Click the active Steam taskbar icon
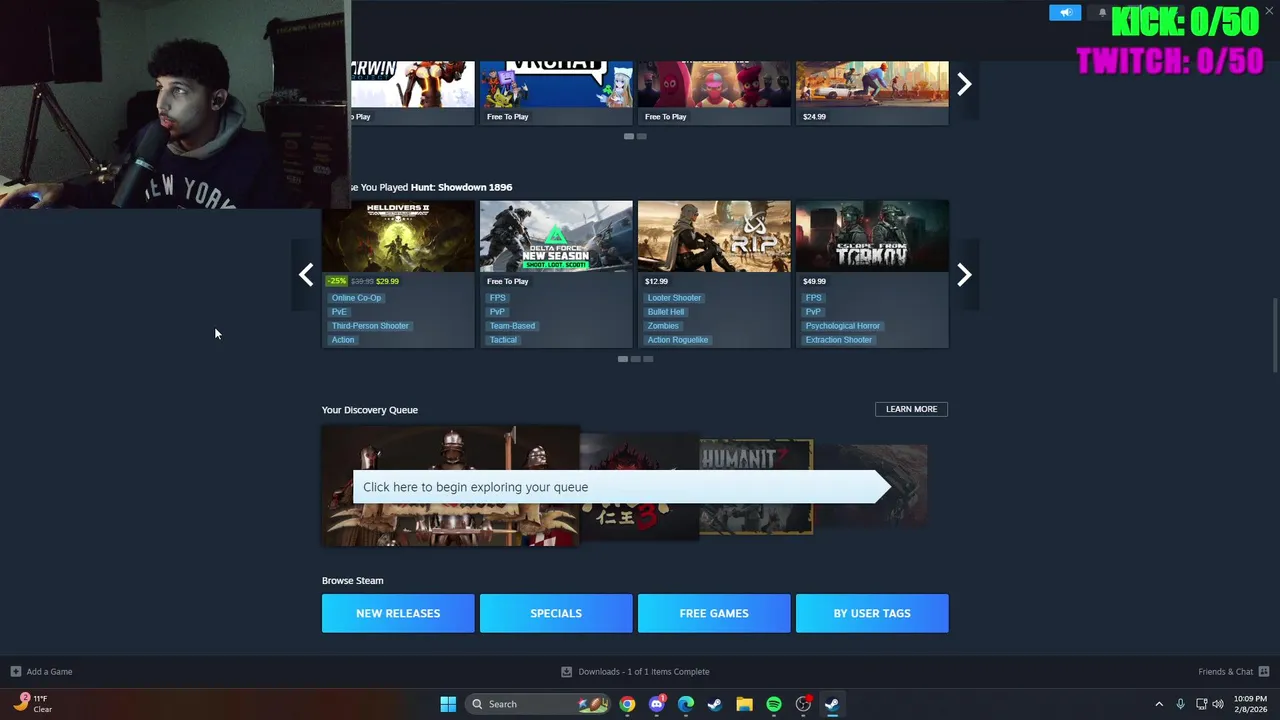The height and width of the screenshot is (720, 1280). (x=832, y=704)
